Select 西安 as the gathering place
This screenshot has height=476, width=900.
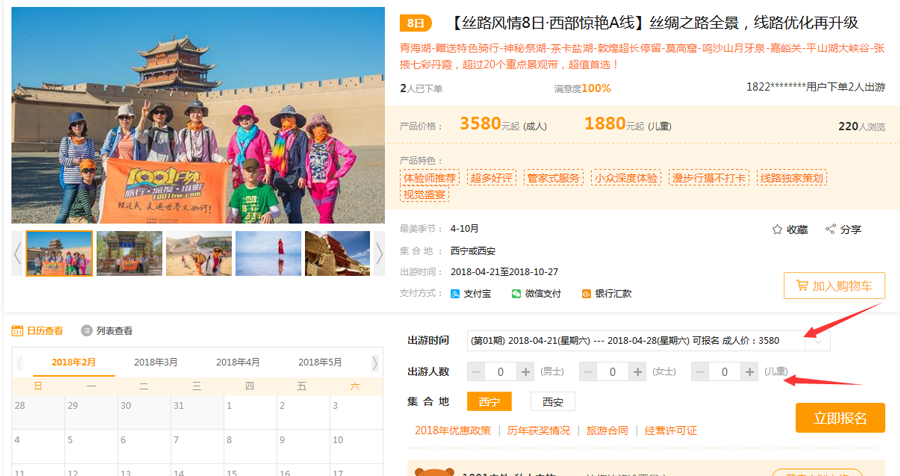point(553,402)
